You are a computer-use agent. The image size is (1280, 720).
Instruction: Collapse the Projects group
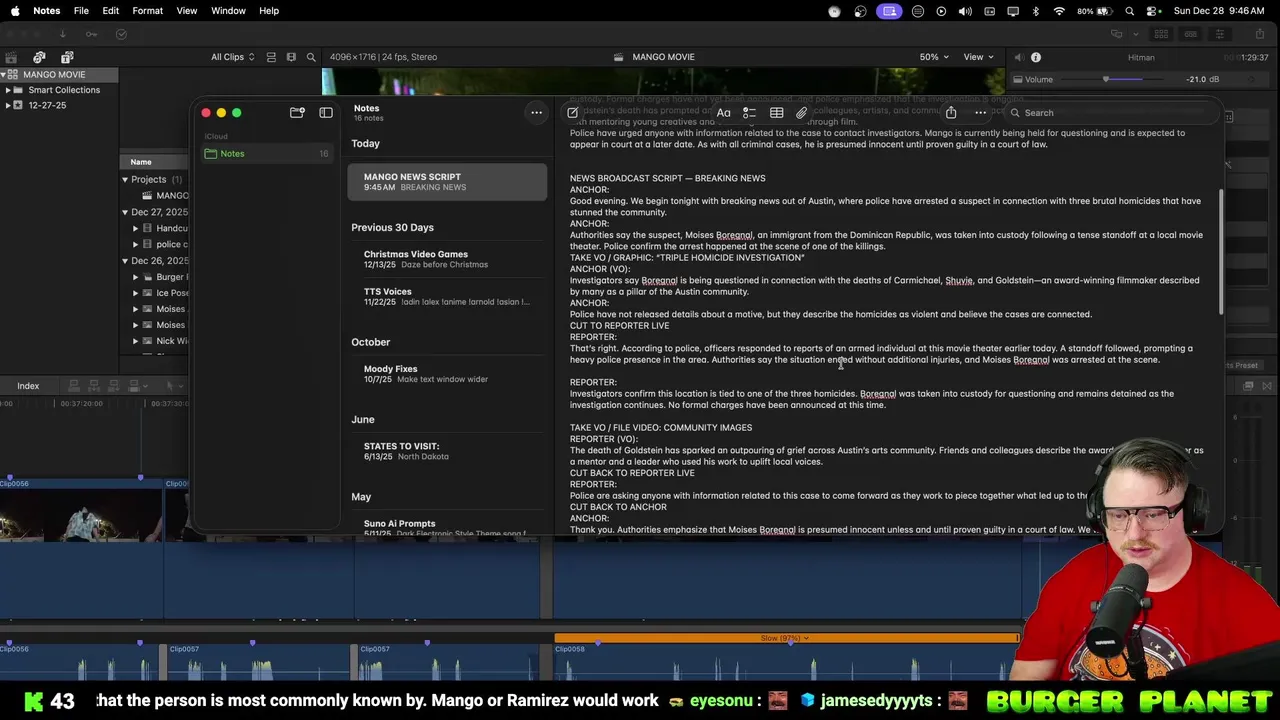[x=125, y=180]
